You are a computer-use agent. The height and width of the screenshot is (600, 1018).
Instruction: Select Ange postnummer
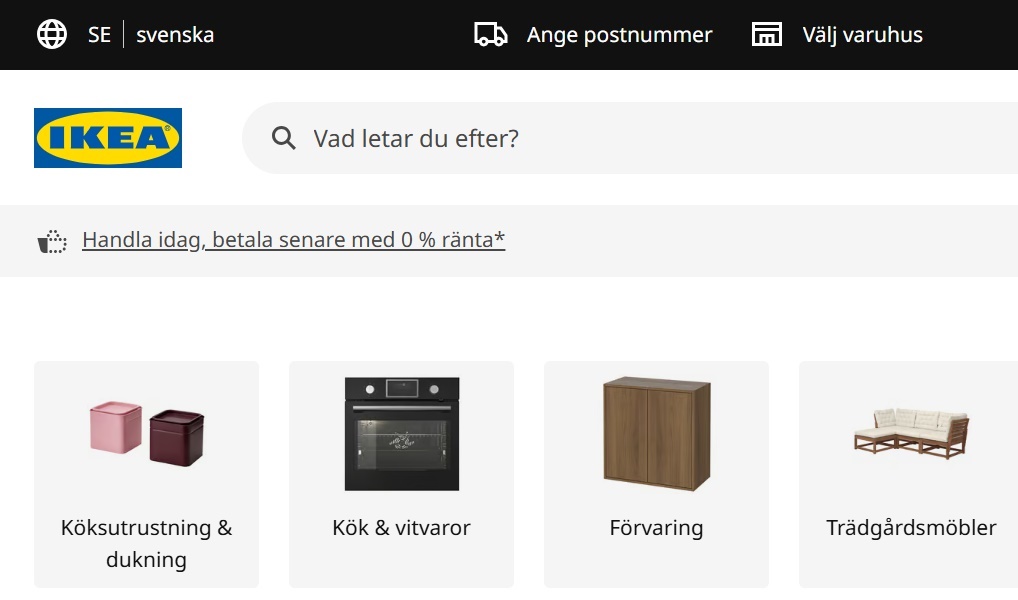(619, 35)
